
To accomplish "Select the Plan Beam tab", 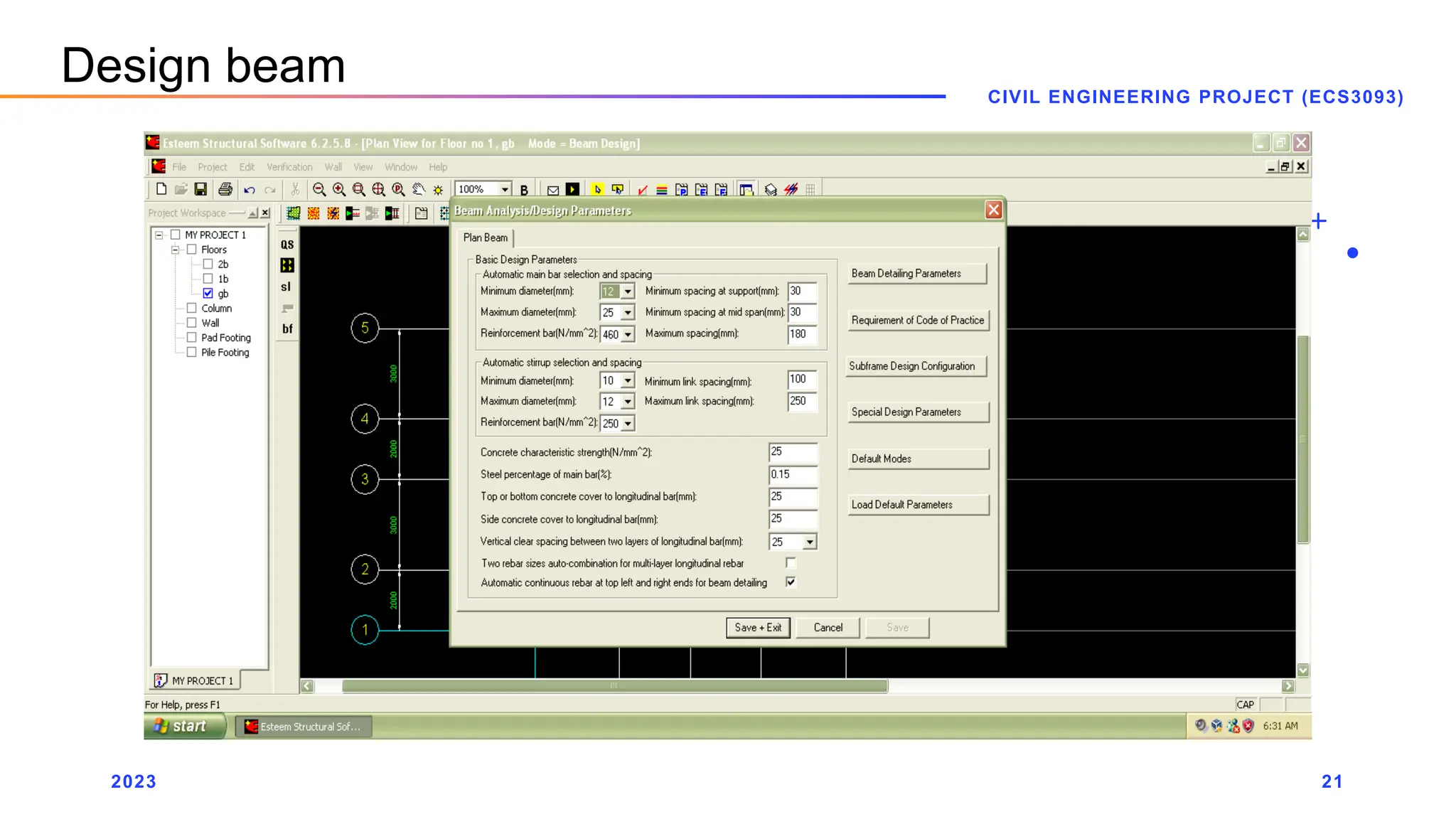I will point(486,237).
